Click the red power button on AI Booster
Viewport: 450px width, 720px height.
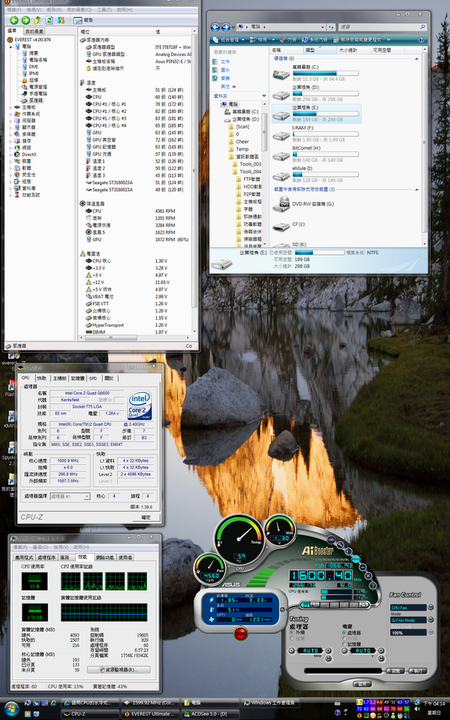241,634
